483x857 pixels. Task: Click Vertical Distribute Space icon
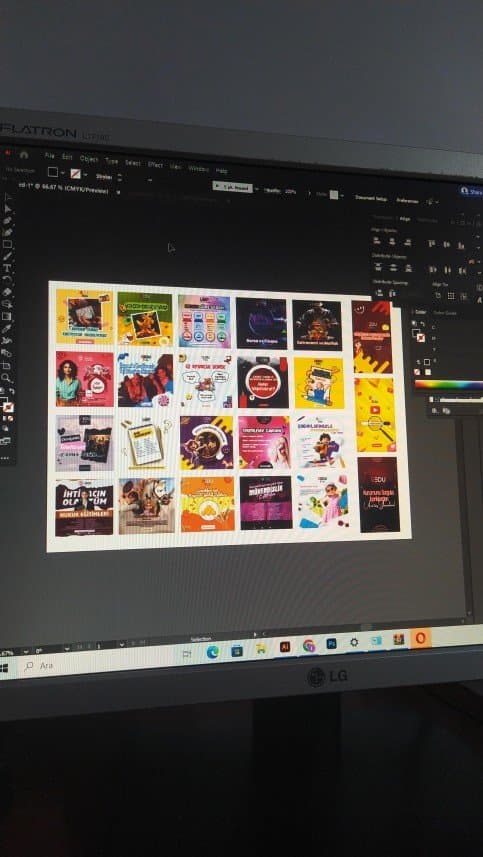[379, 294]
